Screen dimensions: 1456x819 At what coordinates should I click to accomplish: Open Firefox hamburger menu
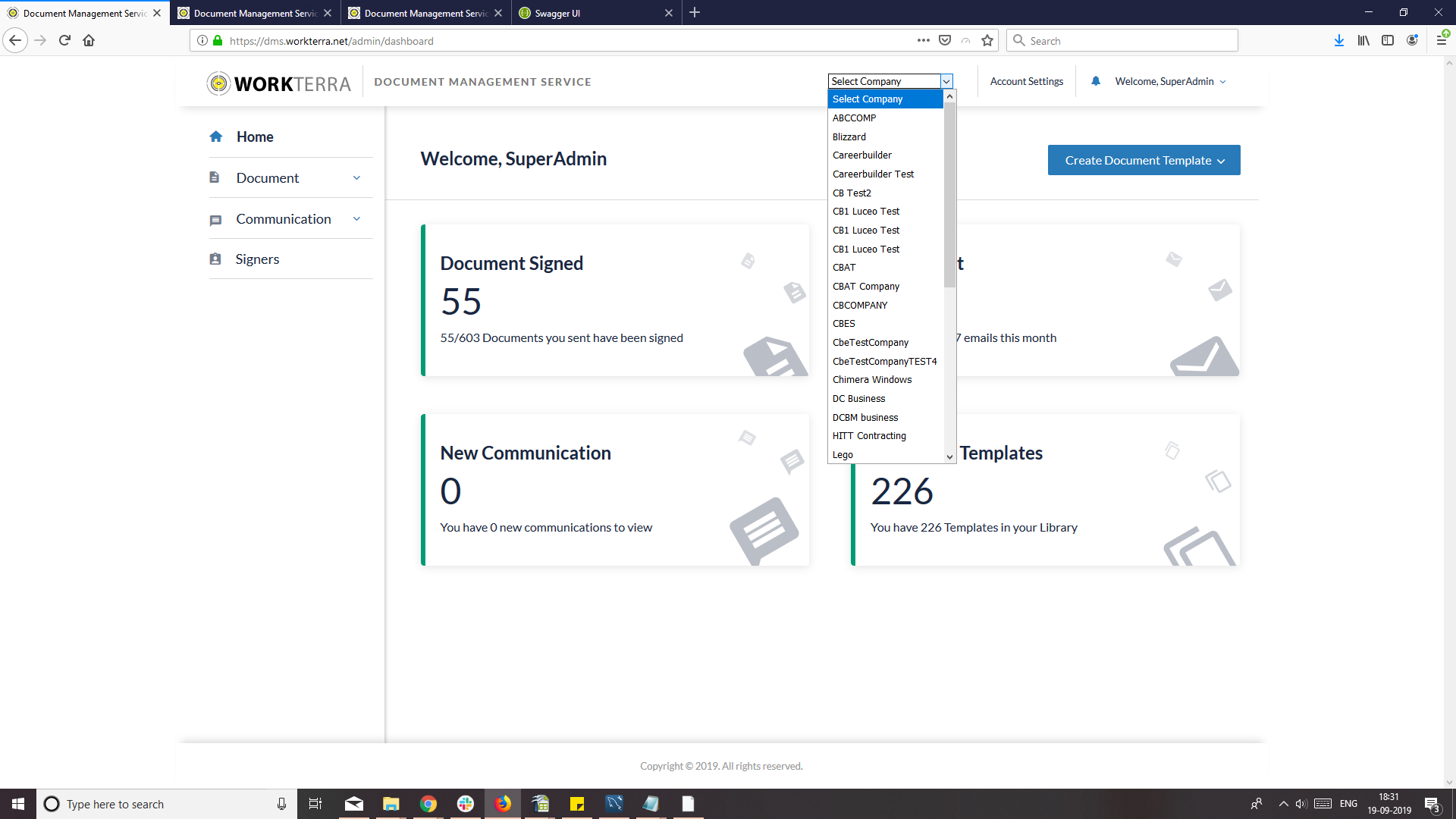[1441, 40]
